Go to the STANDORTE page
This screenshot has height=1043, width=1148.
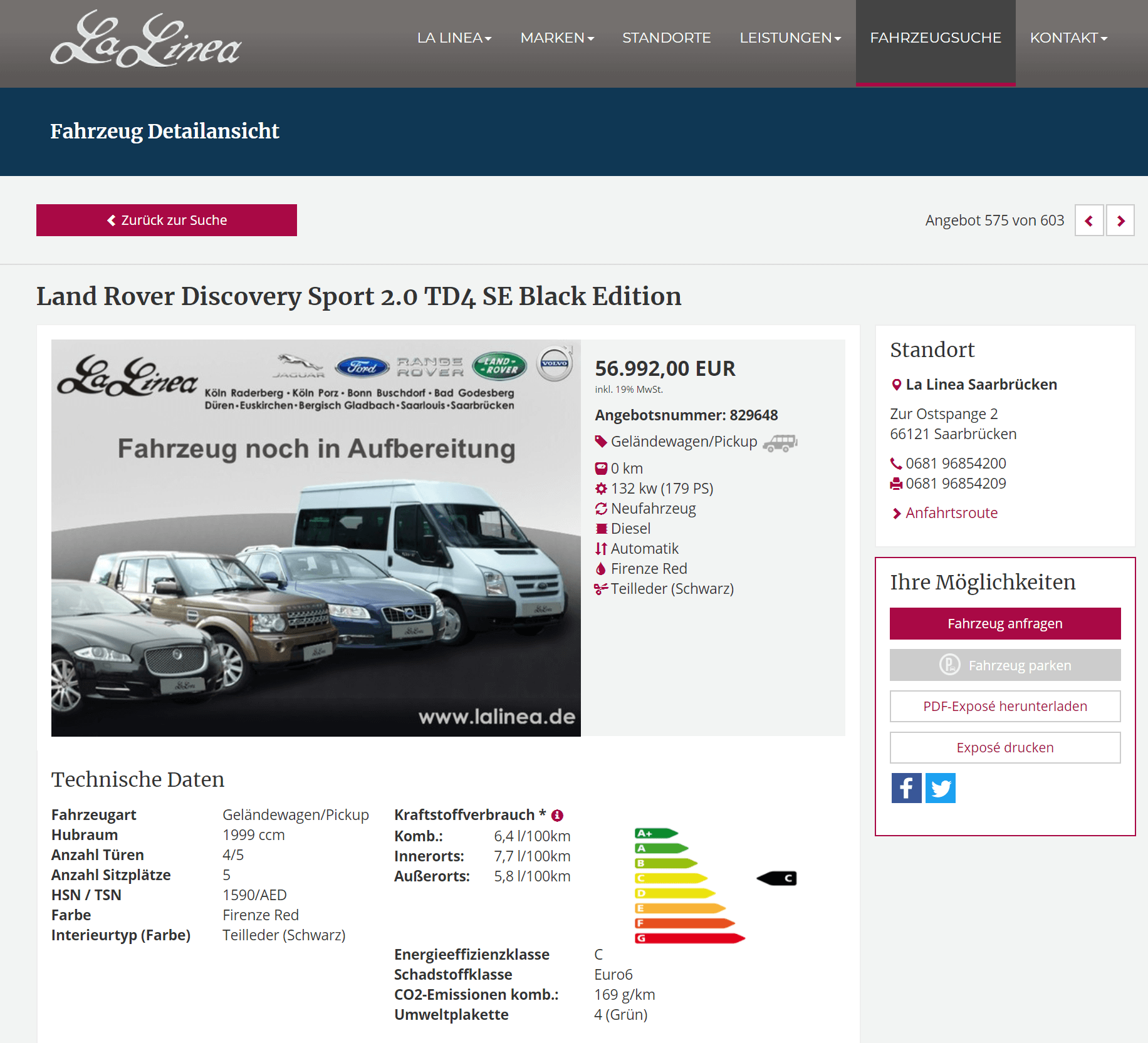666,38
